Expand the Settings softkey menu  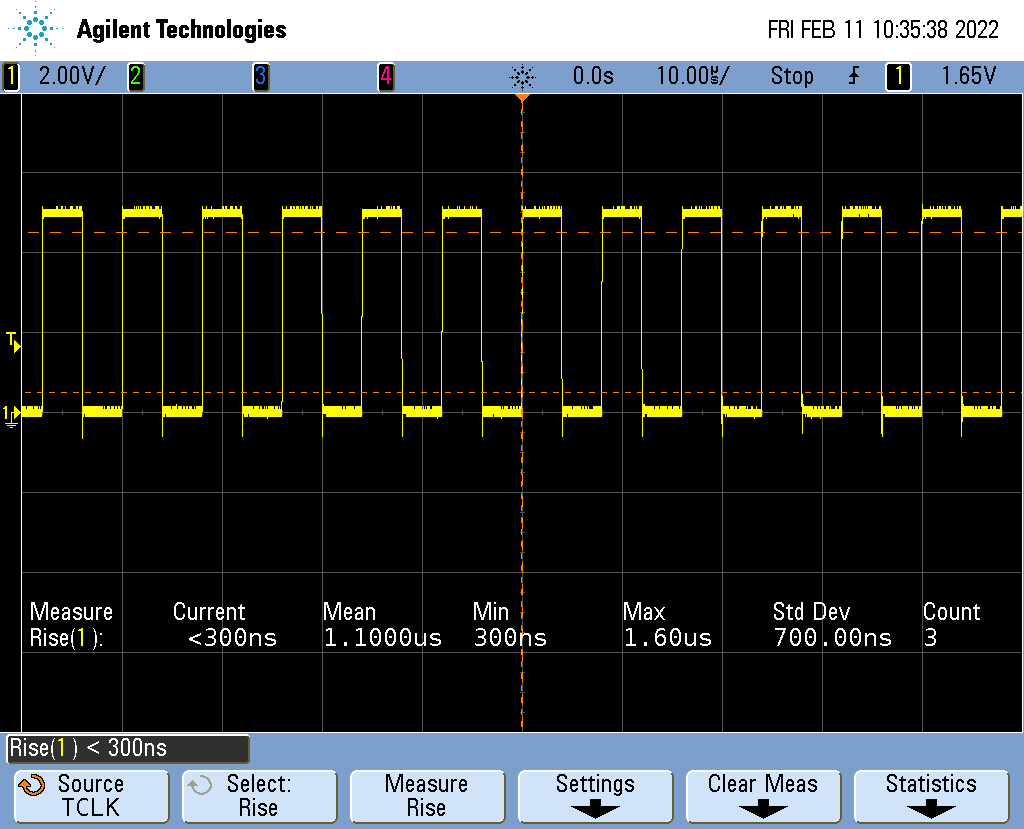pos(595,796)
